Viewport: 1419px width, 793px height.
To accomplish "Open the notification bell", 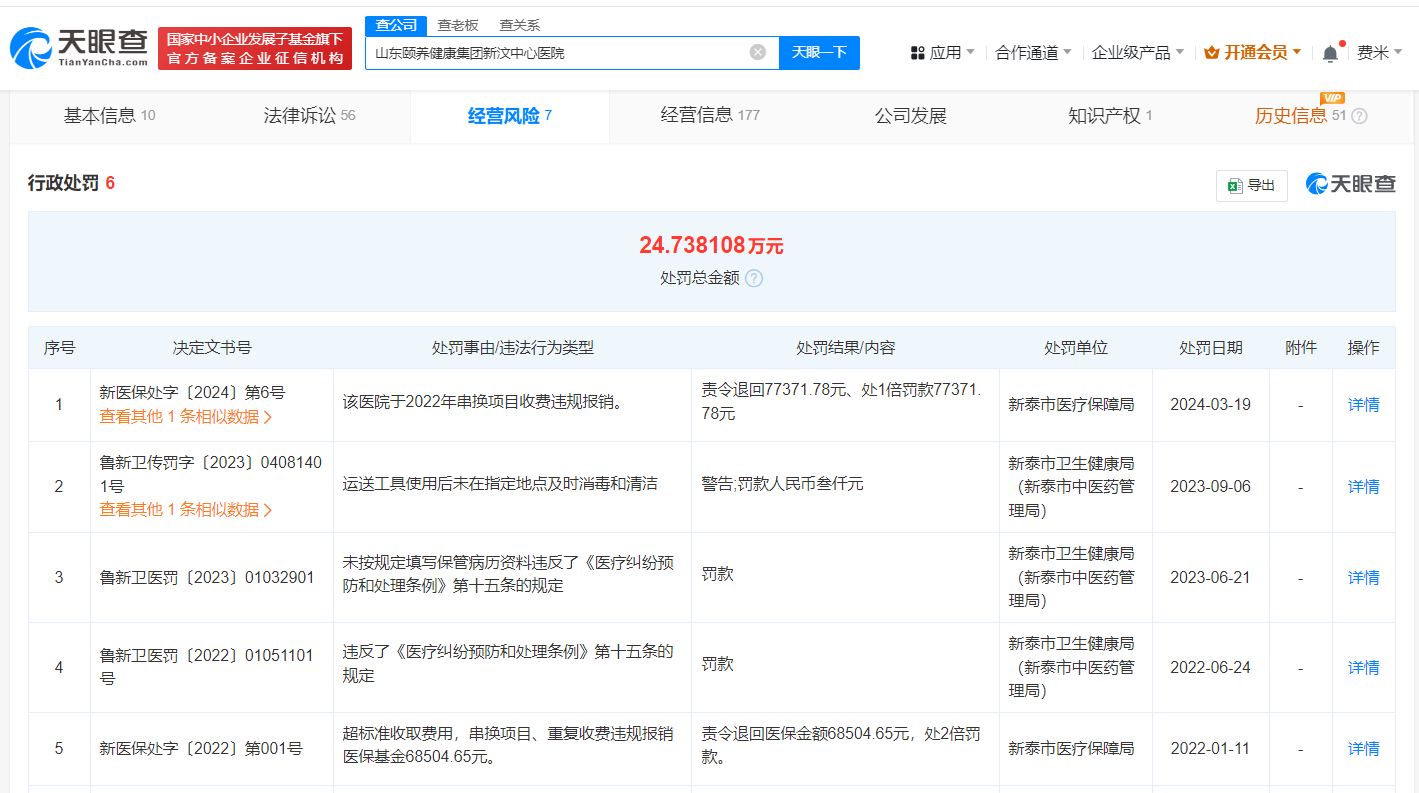I will point(1329,53).
